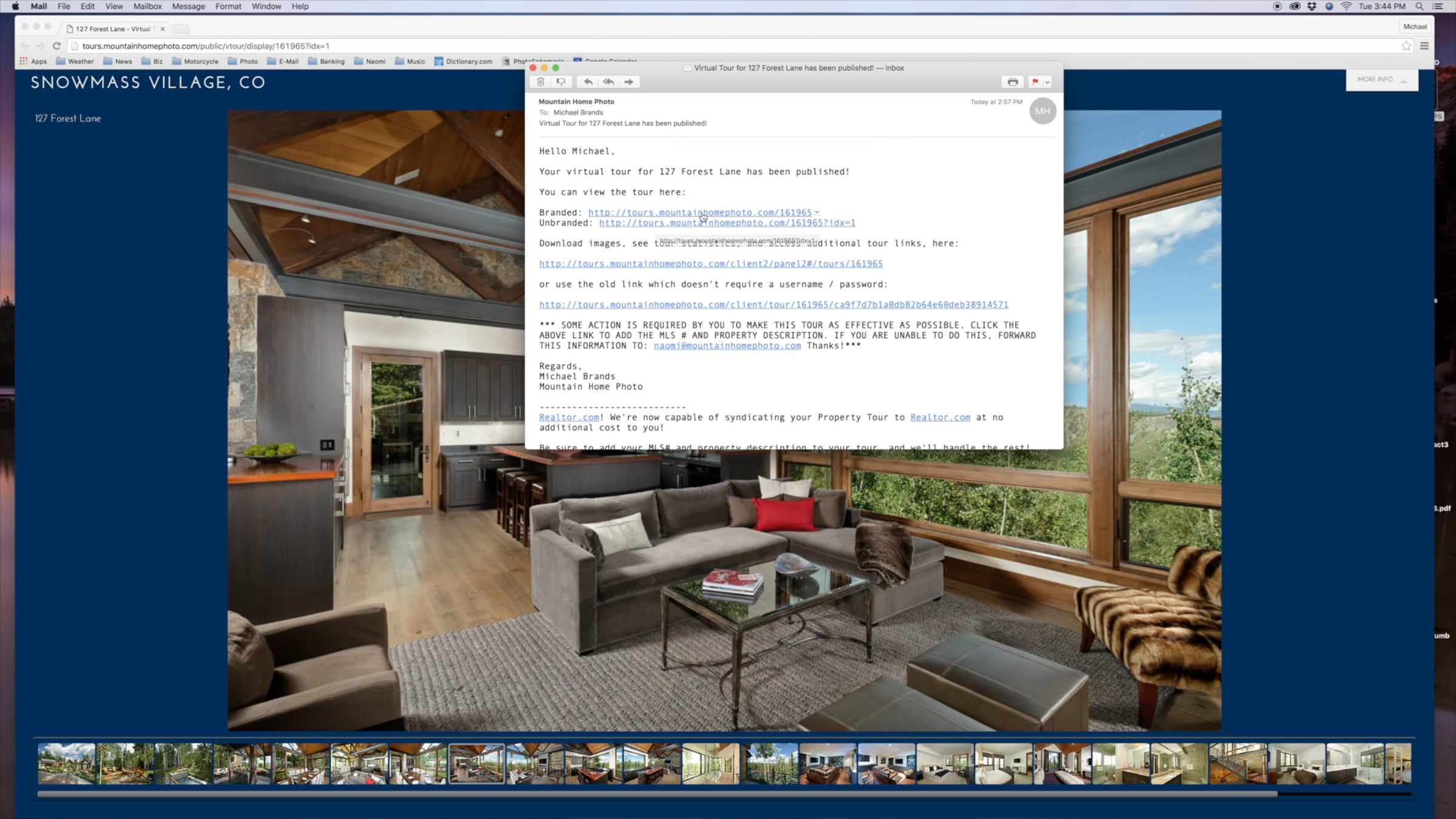
Task: Click the Creative Cloud menu bar icon
Action: 1295,7
